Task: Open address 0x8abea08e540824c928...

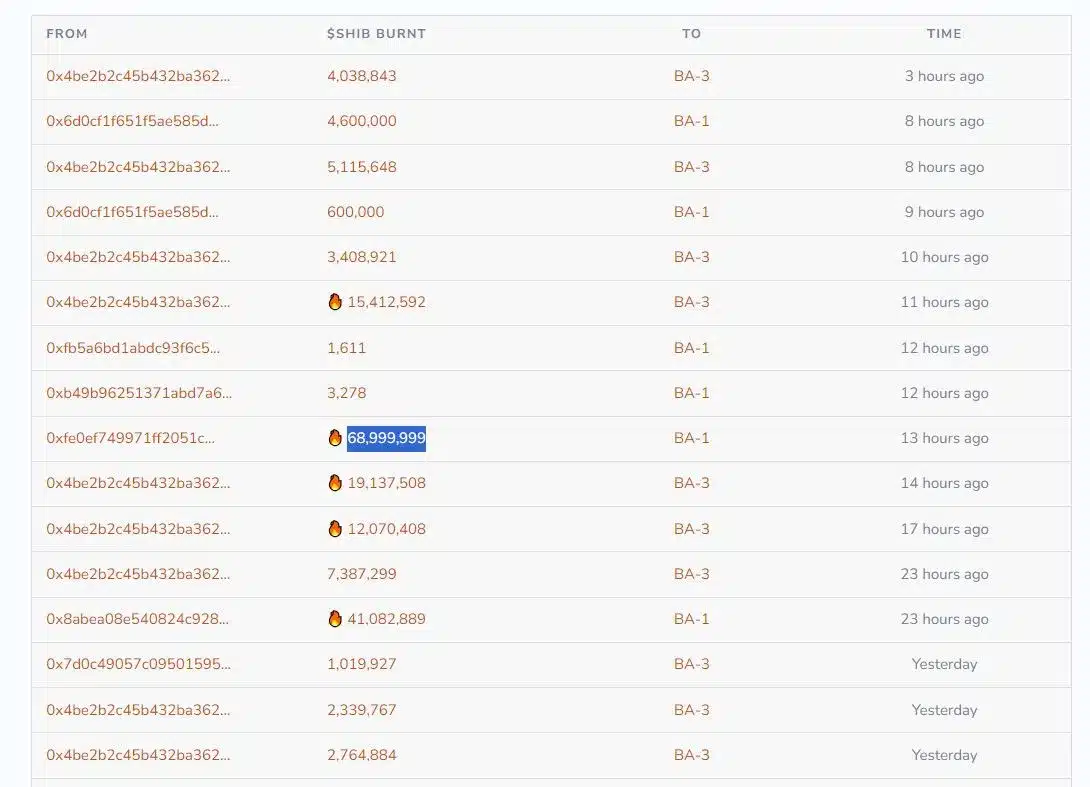Action: pos(138,619)
